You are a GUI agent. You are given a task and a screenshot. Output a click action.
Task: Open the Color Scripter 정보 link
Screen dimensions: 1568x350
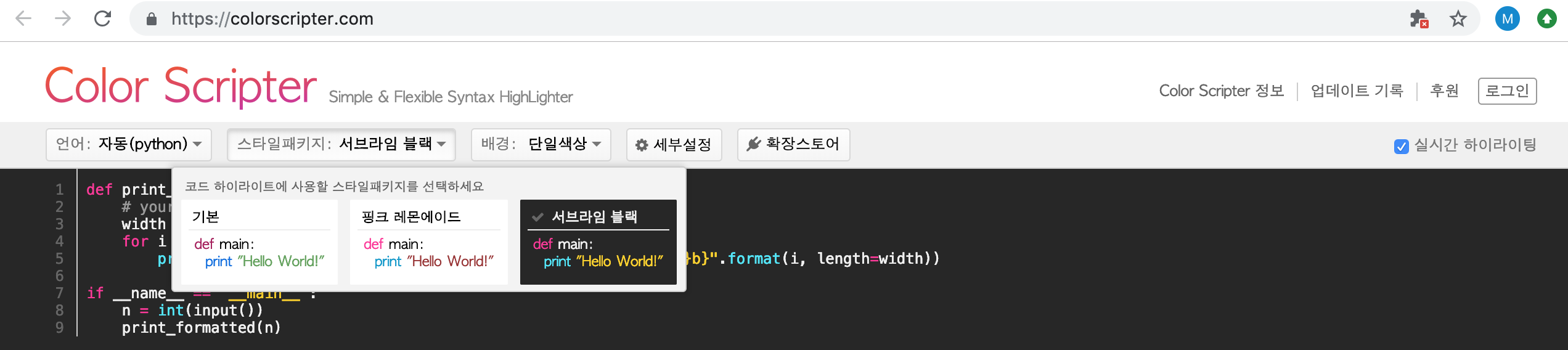pyautogui.click(x=1222, y=91)
